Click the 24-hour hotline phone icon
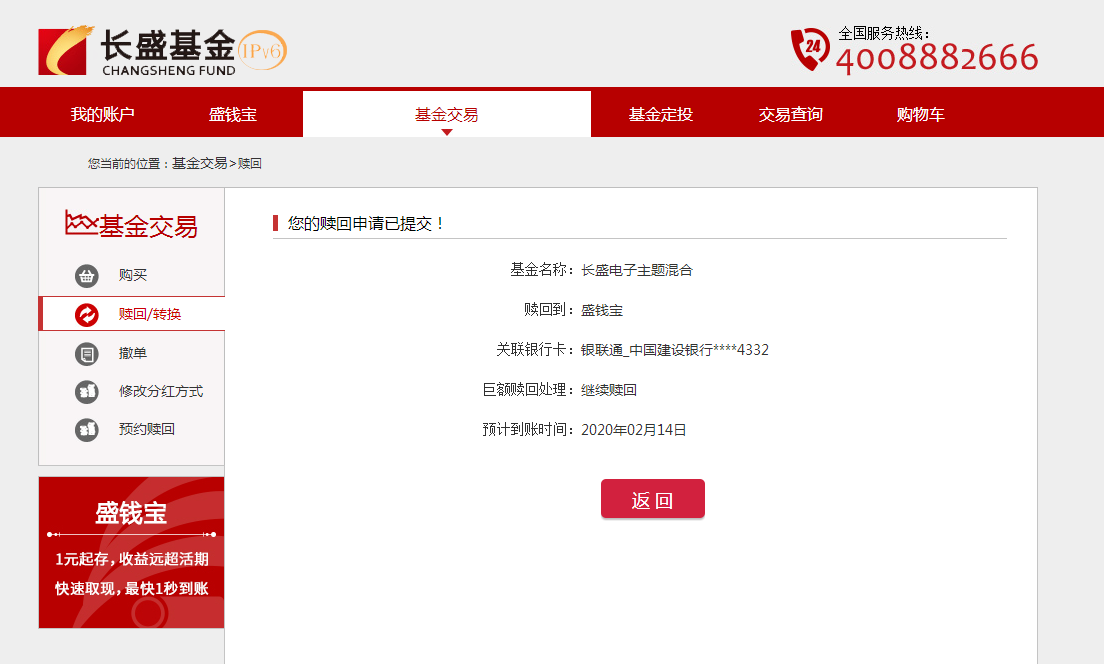The width and height of the screenshot is (1104, 664). coord(810,49)
